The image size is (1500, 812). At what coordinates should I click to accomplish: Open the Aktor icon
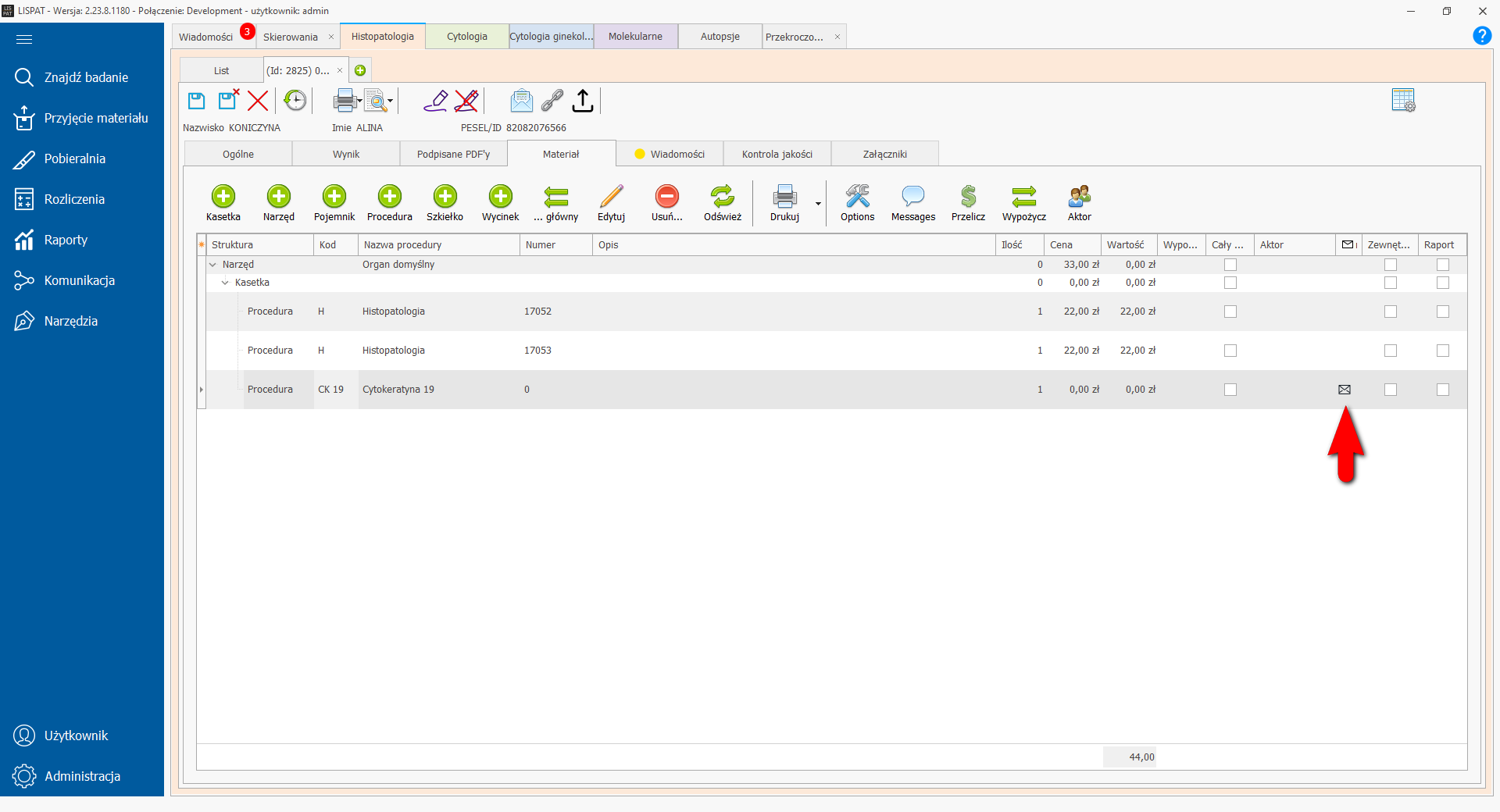1079,196
